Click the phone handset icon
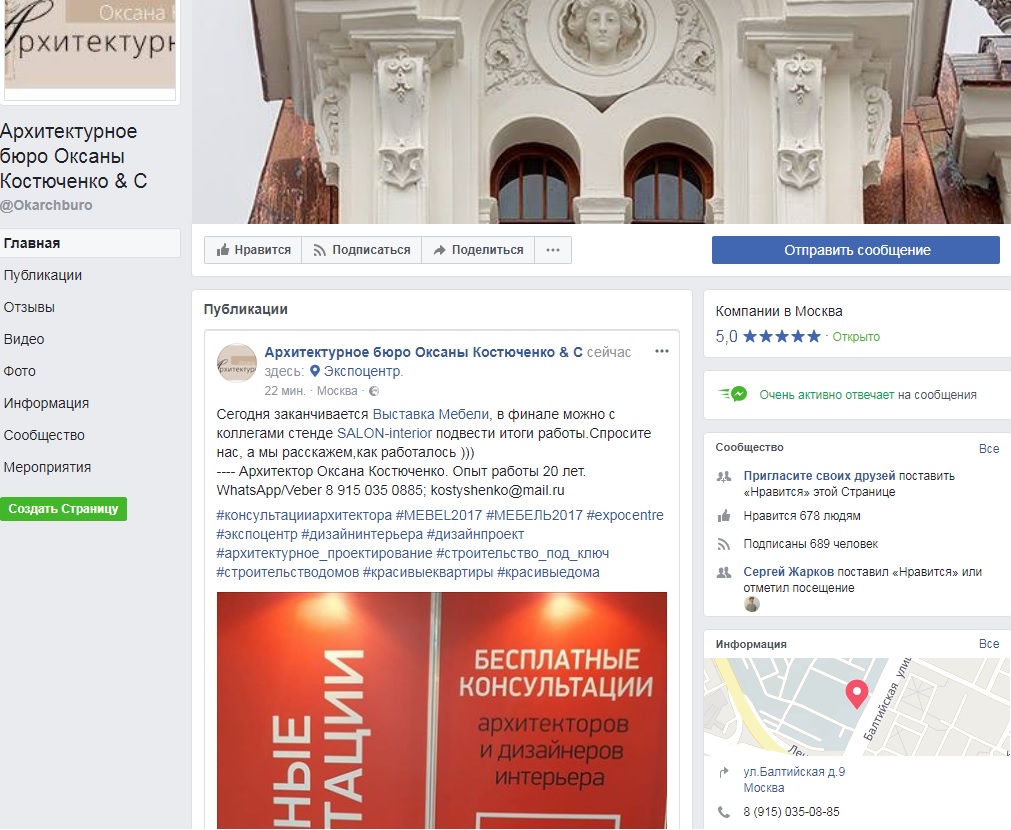The image size is (1011, 830). point(724,812)
